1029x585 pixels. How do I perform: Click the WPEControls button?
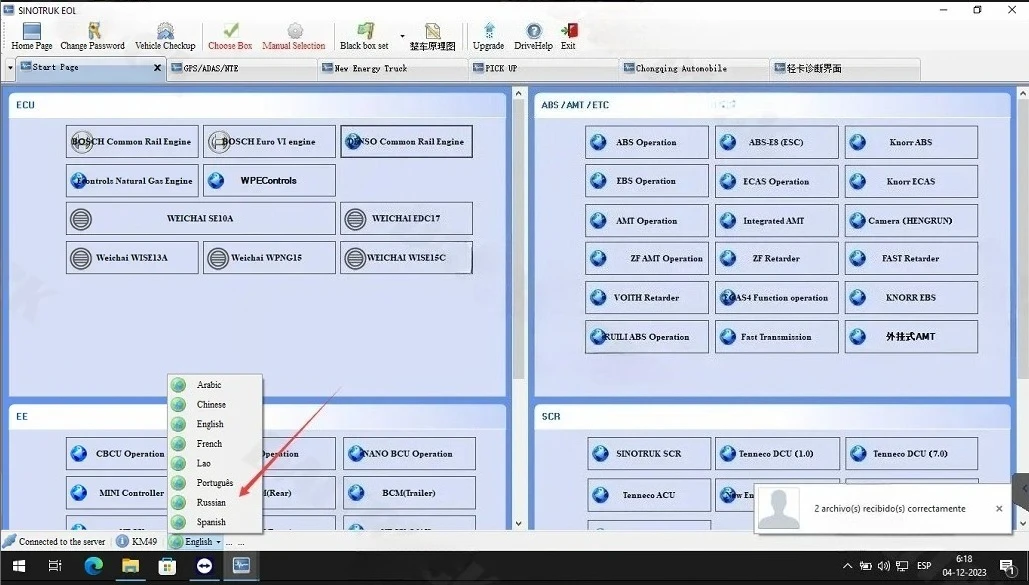[269, 181]
